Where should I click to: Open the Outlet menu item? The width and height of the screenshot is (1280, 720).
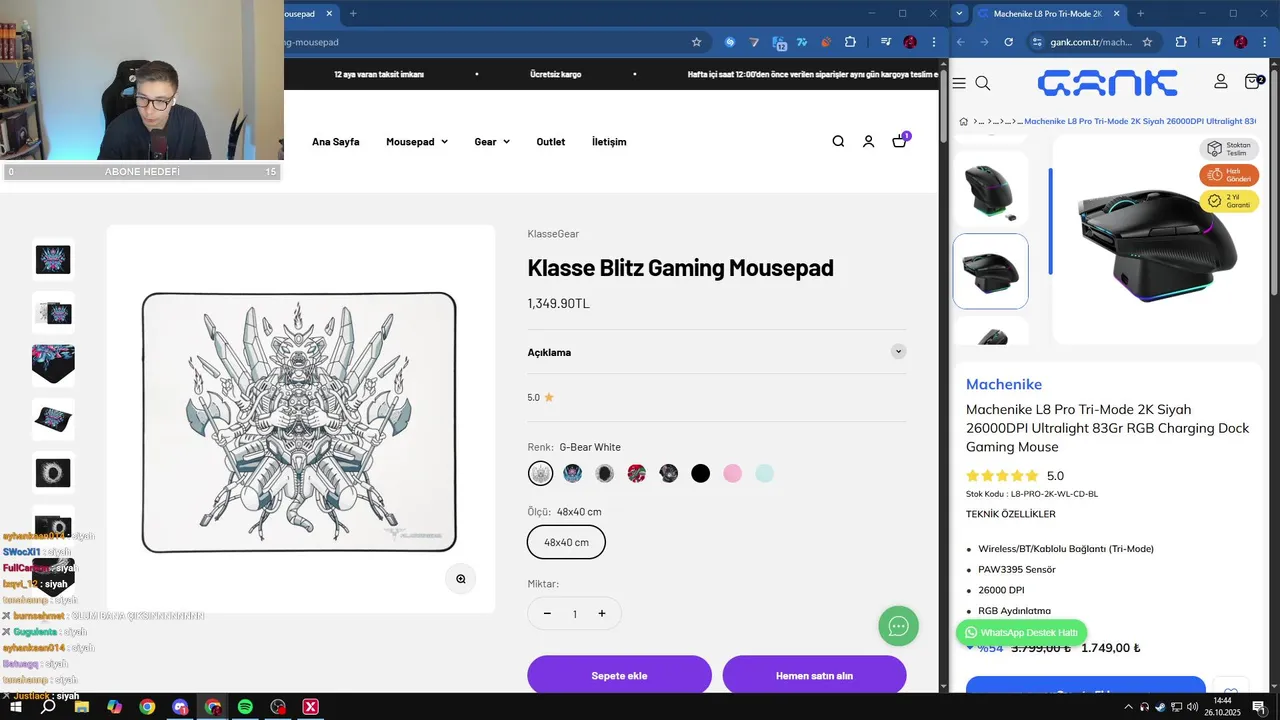551,142
